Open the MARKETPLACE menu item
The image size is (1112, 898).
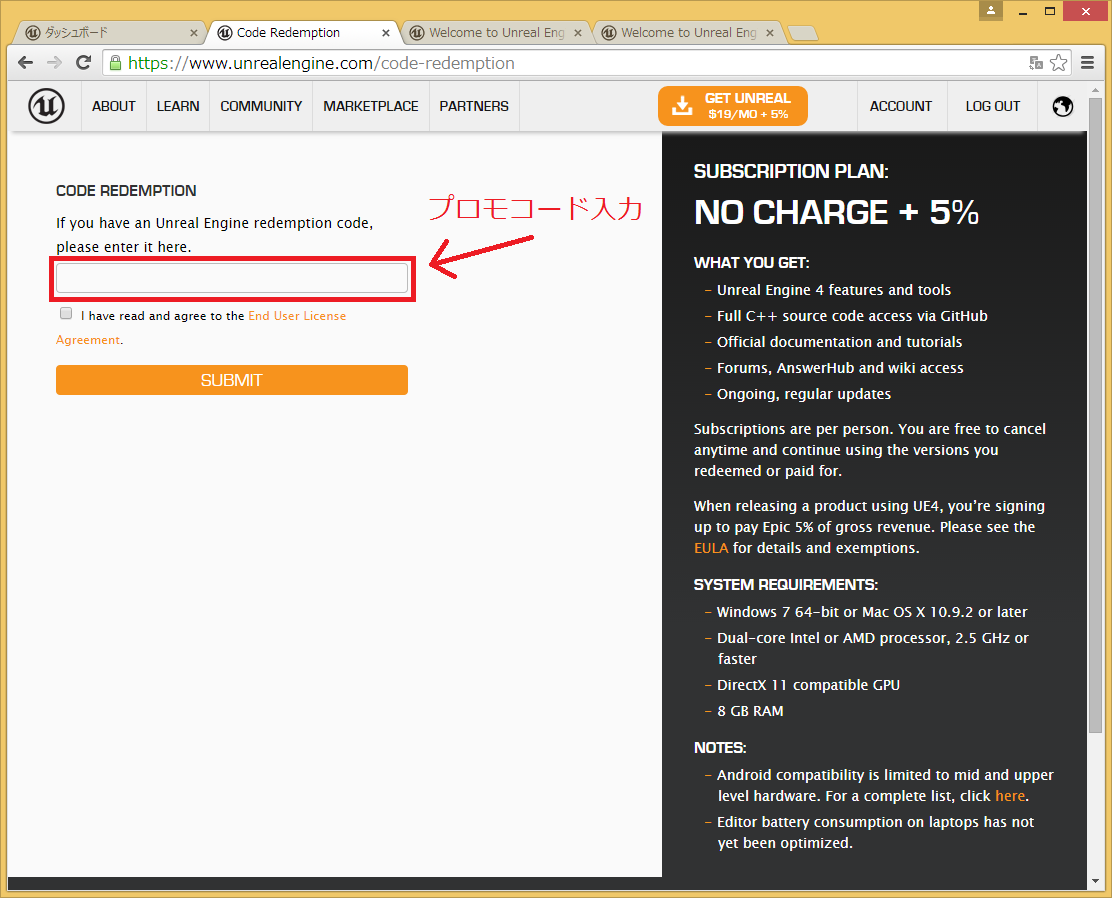(371, 106)
